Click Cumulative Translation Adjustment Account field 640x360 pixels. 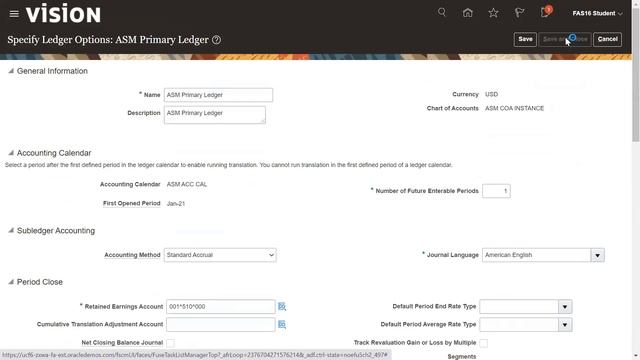[x=220, y=324]
